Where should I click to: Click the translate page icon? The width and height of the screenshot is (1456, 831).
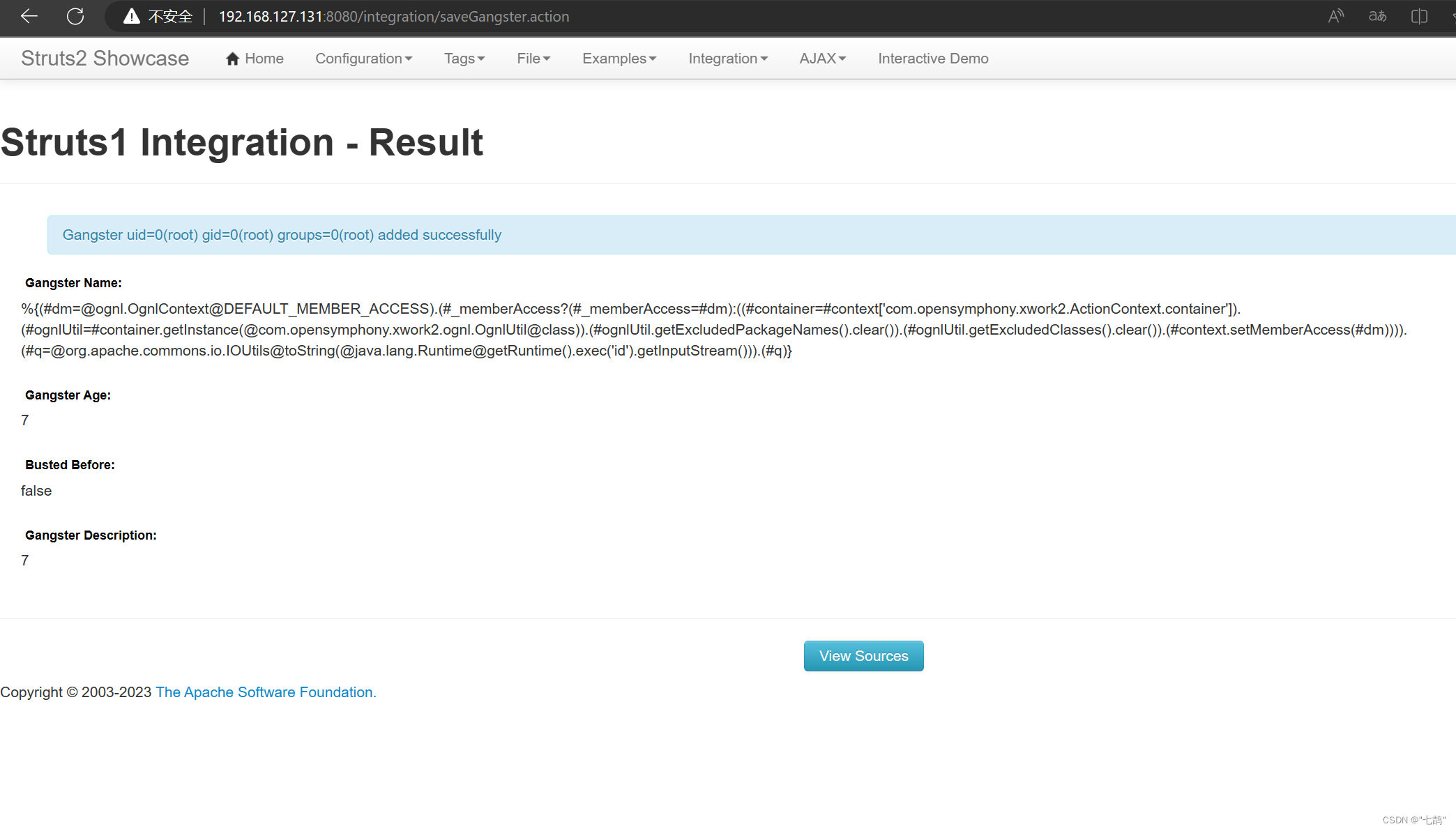click(1377, 16)
